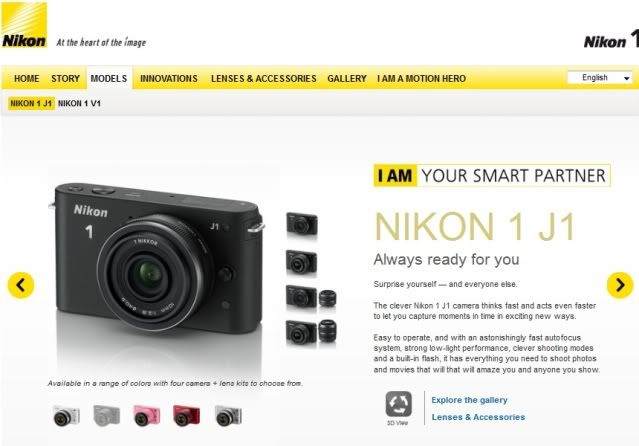
Task: Select the red camera color option
Action: (x=187, y=416)
